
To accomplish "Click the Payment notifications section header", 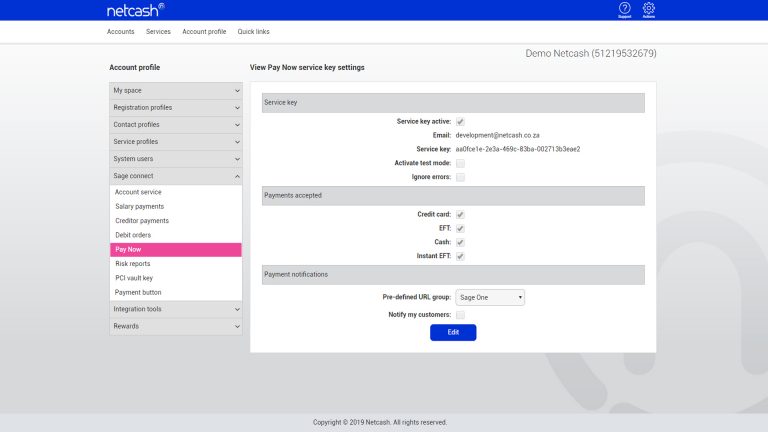I will point(453,275).
